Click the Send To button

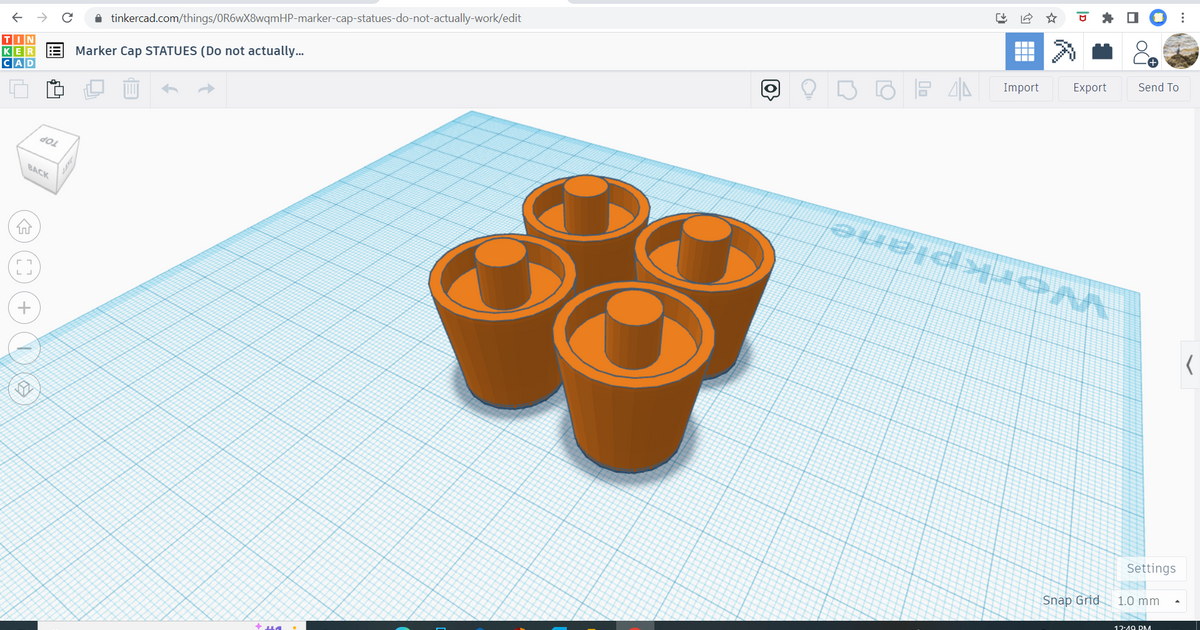(x=1158, y=88)
